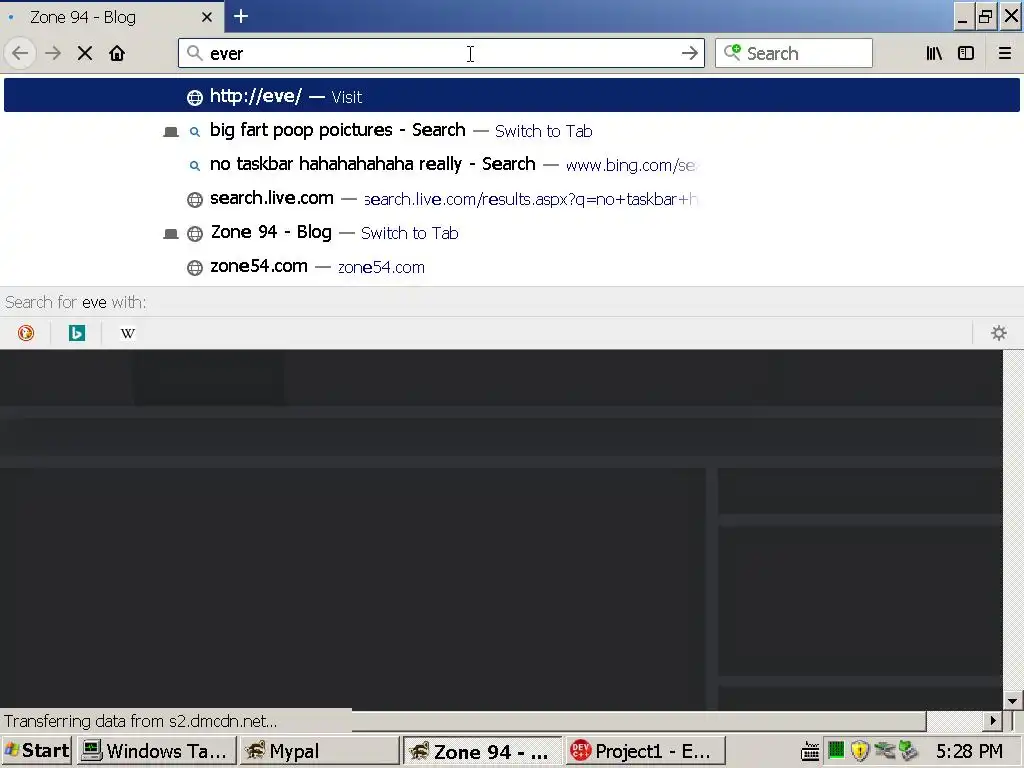Click the vertical scrollbar down arrow
This screenshot has width=1024, height=768.
(1013, 701)
